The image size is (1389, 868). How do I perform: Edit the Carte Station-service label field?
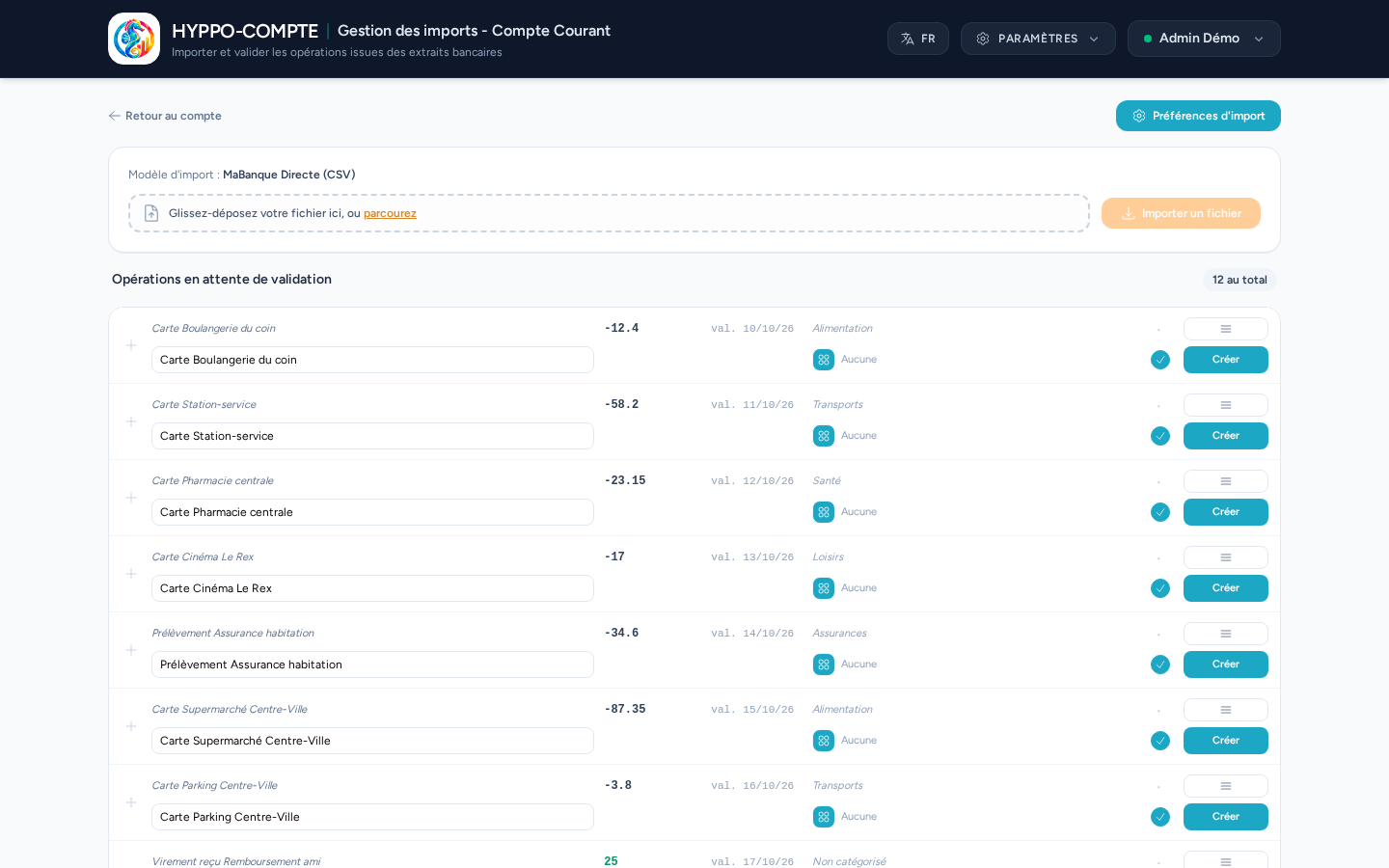coord(372,436)
